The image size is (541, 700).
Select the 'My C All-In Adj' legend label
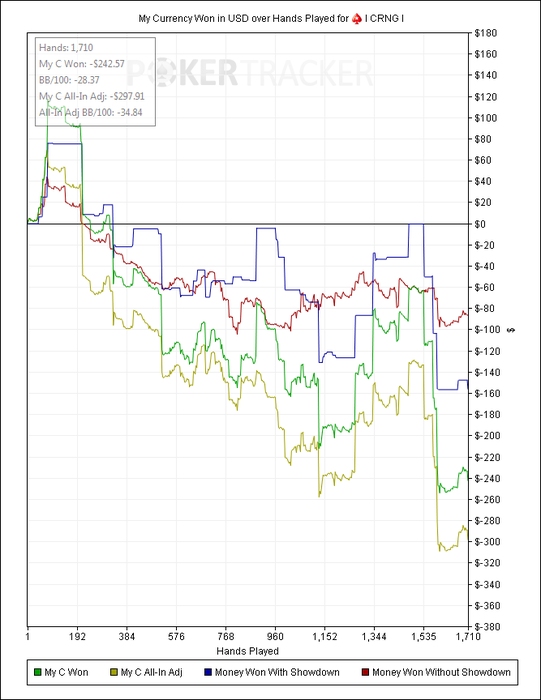click(152, 672)
